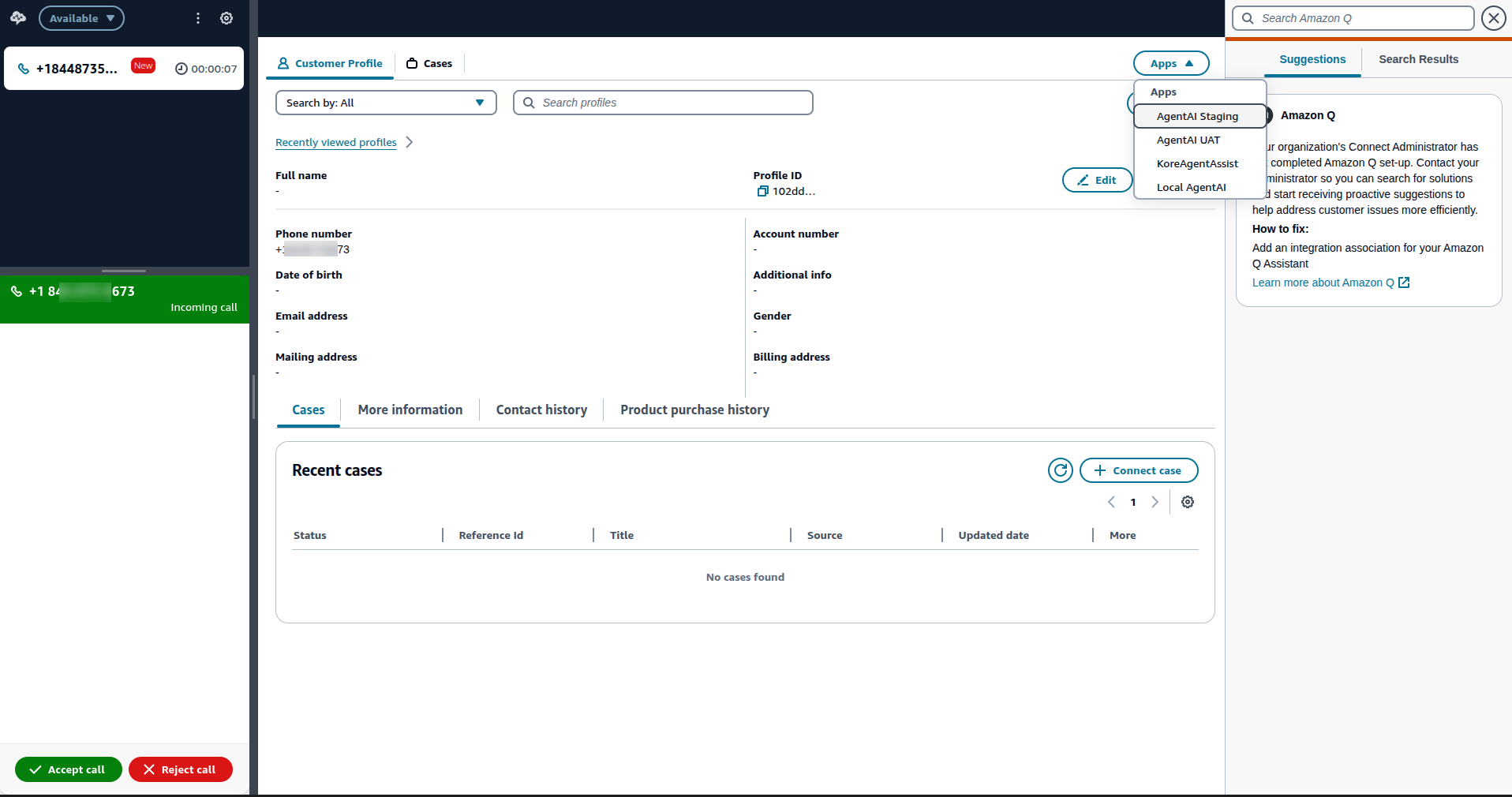This screenshot has height=797, width=1512.
Task: Open the three-dot more options menu
Action: (x=198, y=18)
